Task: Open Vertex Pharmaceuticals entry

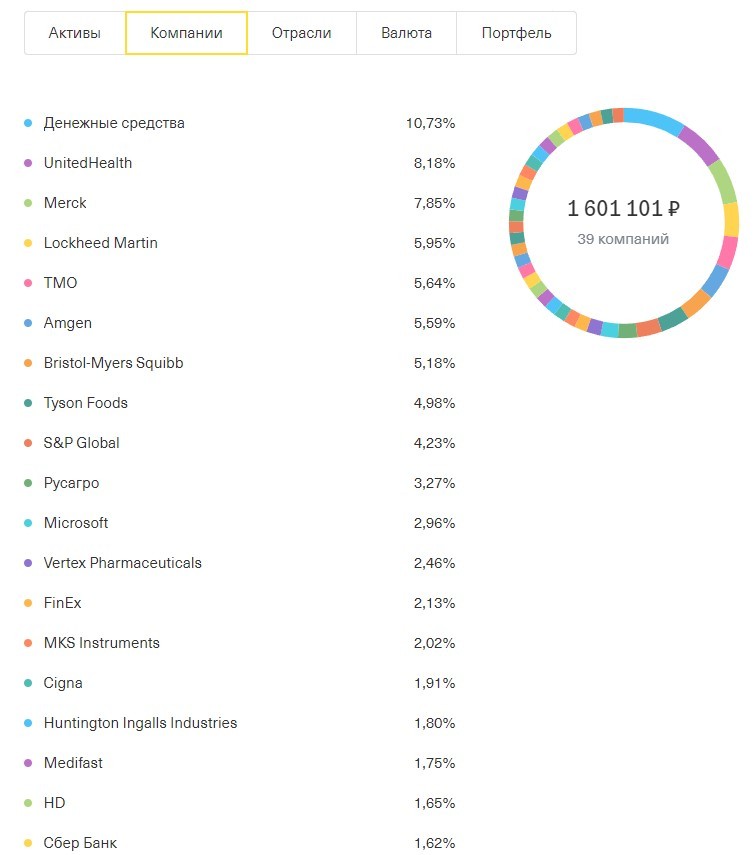Action: click(x=240, y=563)
